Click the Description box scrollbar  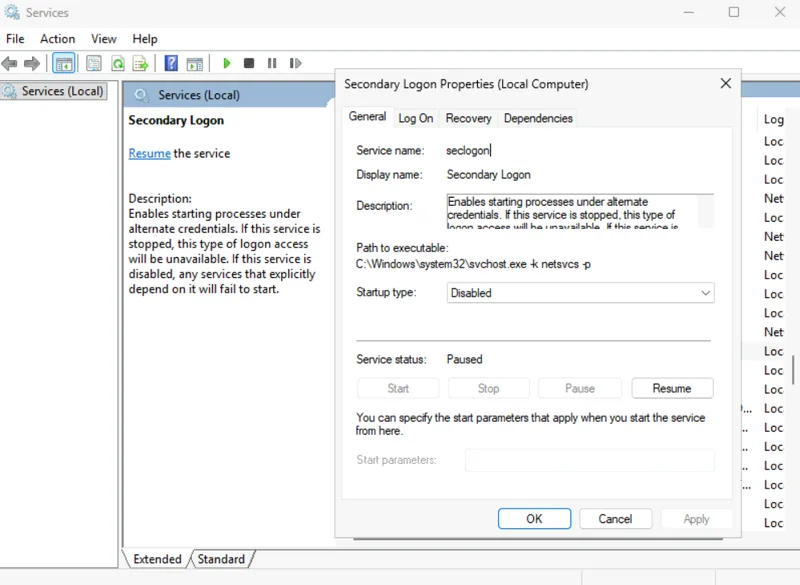click(706, 211)
